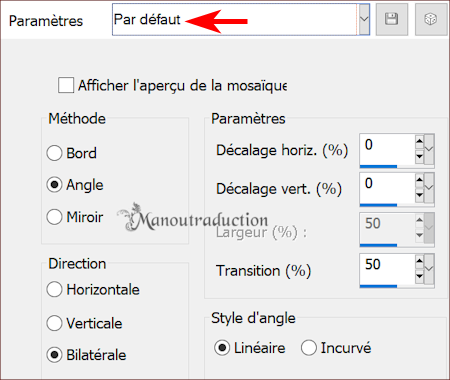Increase Transition value with up arrow
Screen dimensions: 450x380
point(419,261)
